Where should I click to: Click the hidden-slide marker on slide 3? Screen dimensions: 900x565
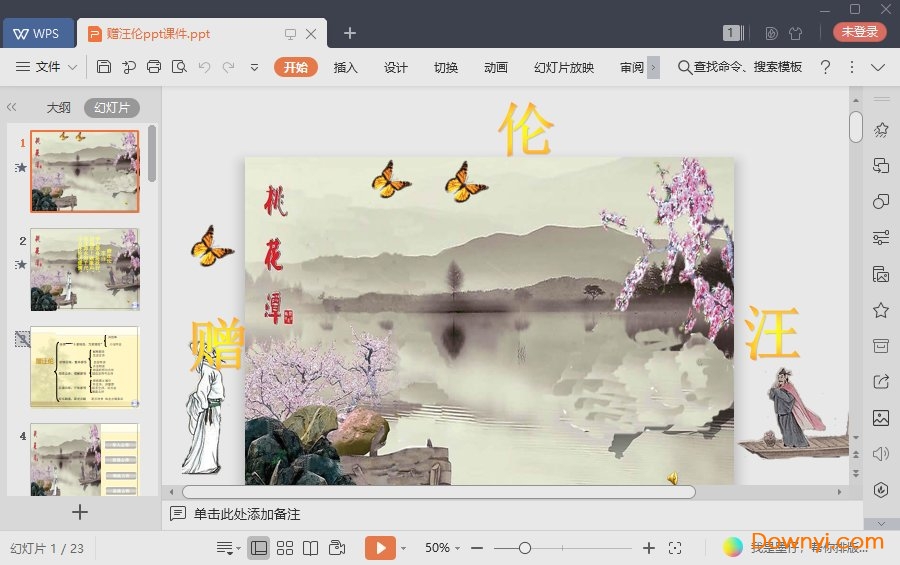click(x=22, y=339)
